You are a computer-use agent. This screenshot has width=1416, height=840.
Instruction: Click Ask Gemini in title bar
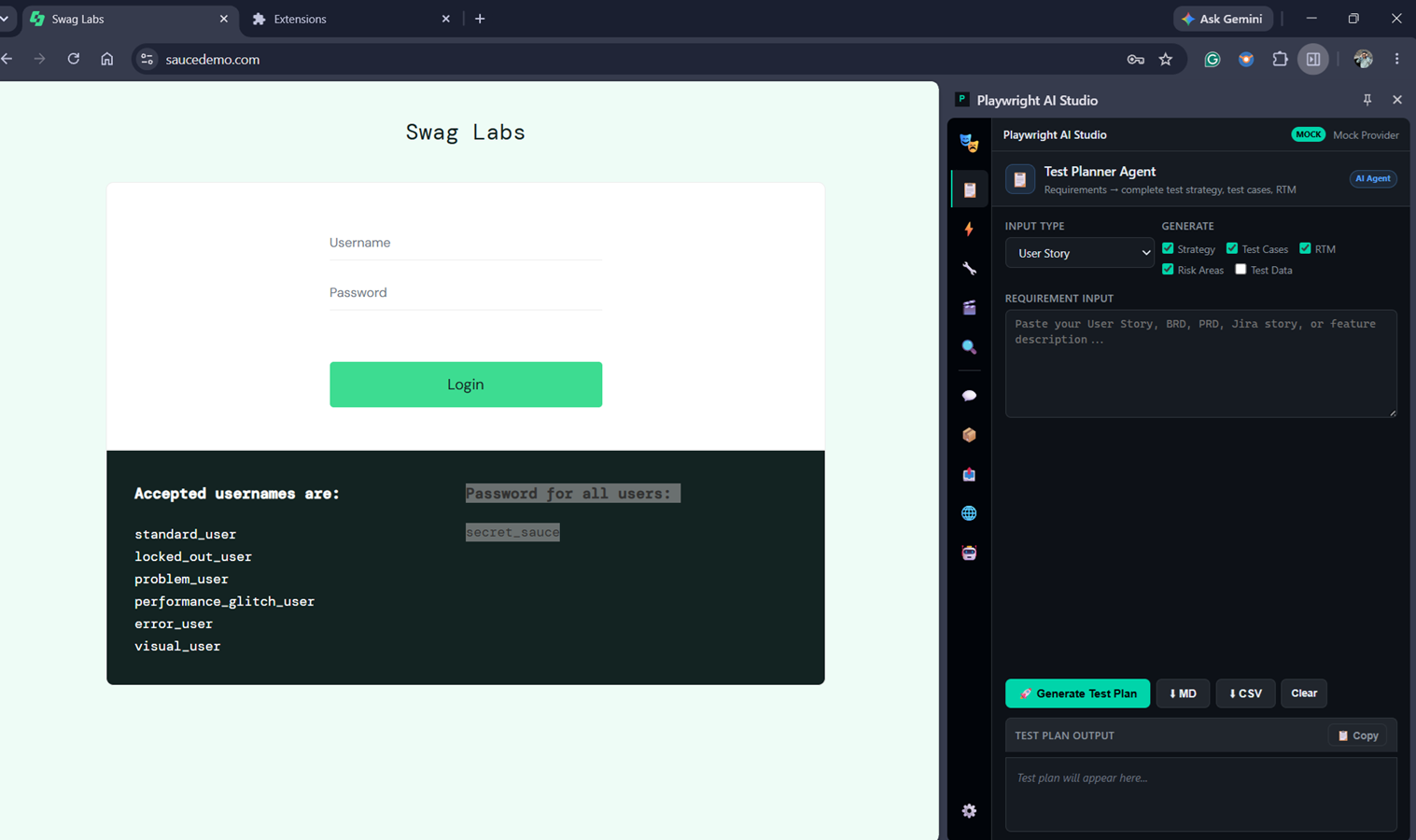(1223, 19)
